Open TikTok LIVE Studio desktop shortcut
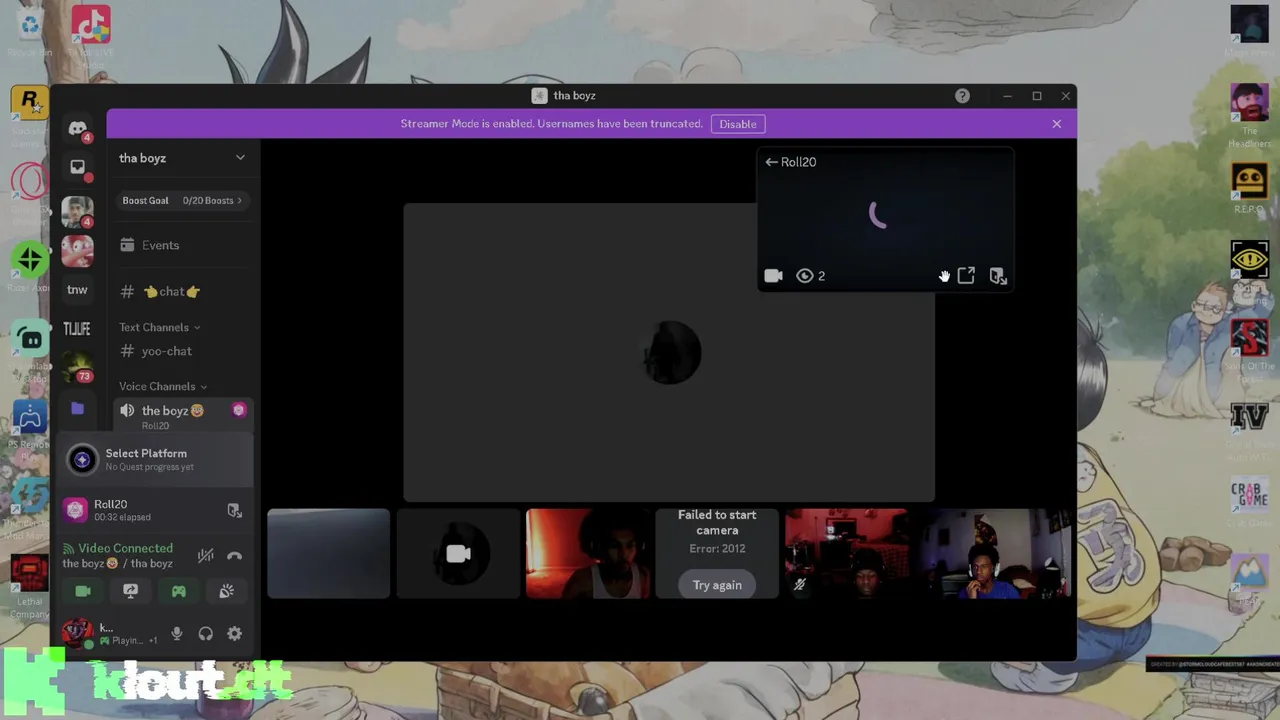1280x720 pixels. (x=91, y=35)
